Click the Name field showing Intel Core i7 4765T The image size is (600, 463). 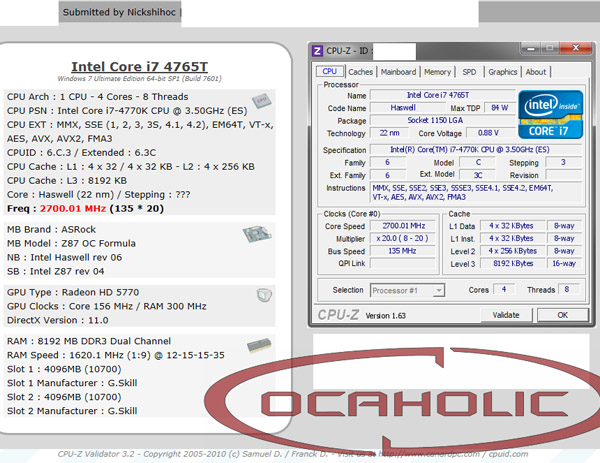[442, 95]
